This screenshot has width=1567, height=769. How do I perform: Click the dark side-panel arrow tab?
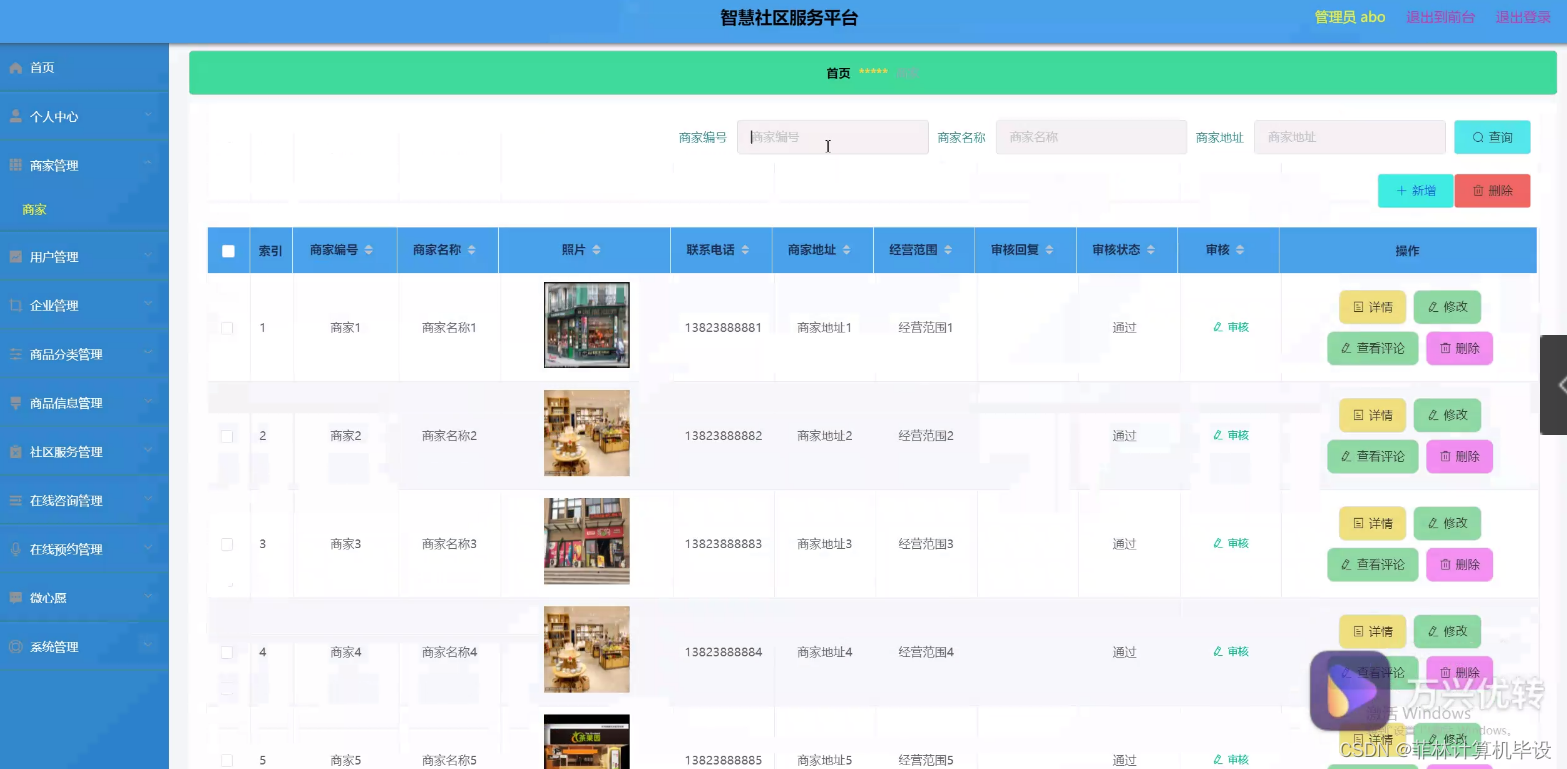1554,385
